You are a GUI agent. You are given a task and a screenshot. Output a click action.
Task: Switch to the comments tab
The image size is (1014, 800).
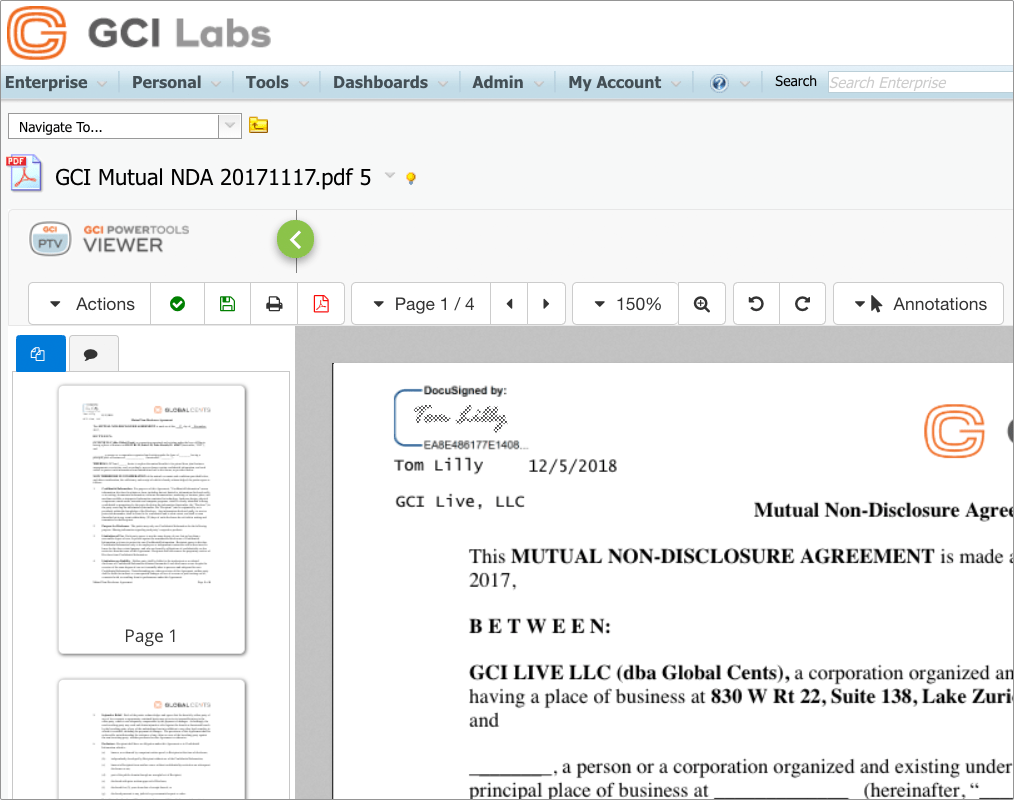click(93, 354)
